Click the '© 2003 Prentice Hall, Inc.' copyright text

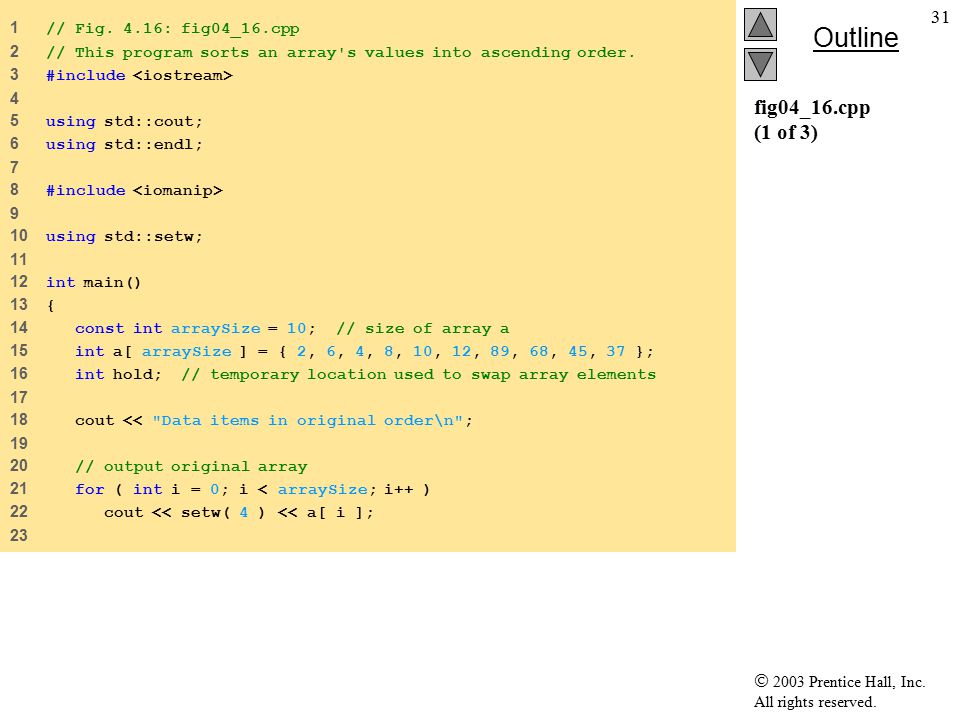(839, 681)
